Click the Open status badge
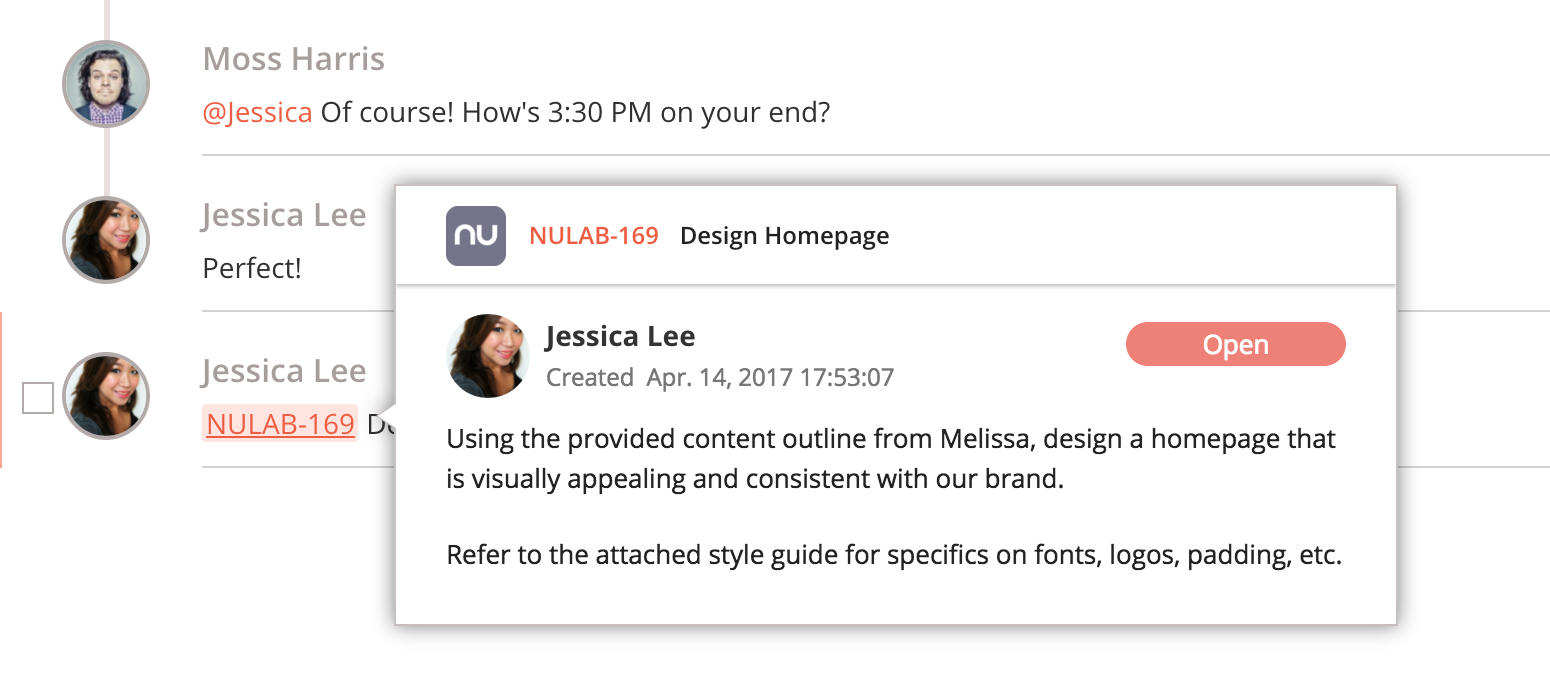 tap(1236, 344)
